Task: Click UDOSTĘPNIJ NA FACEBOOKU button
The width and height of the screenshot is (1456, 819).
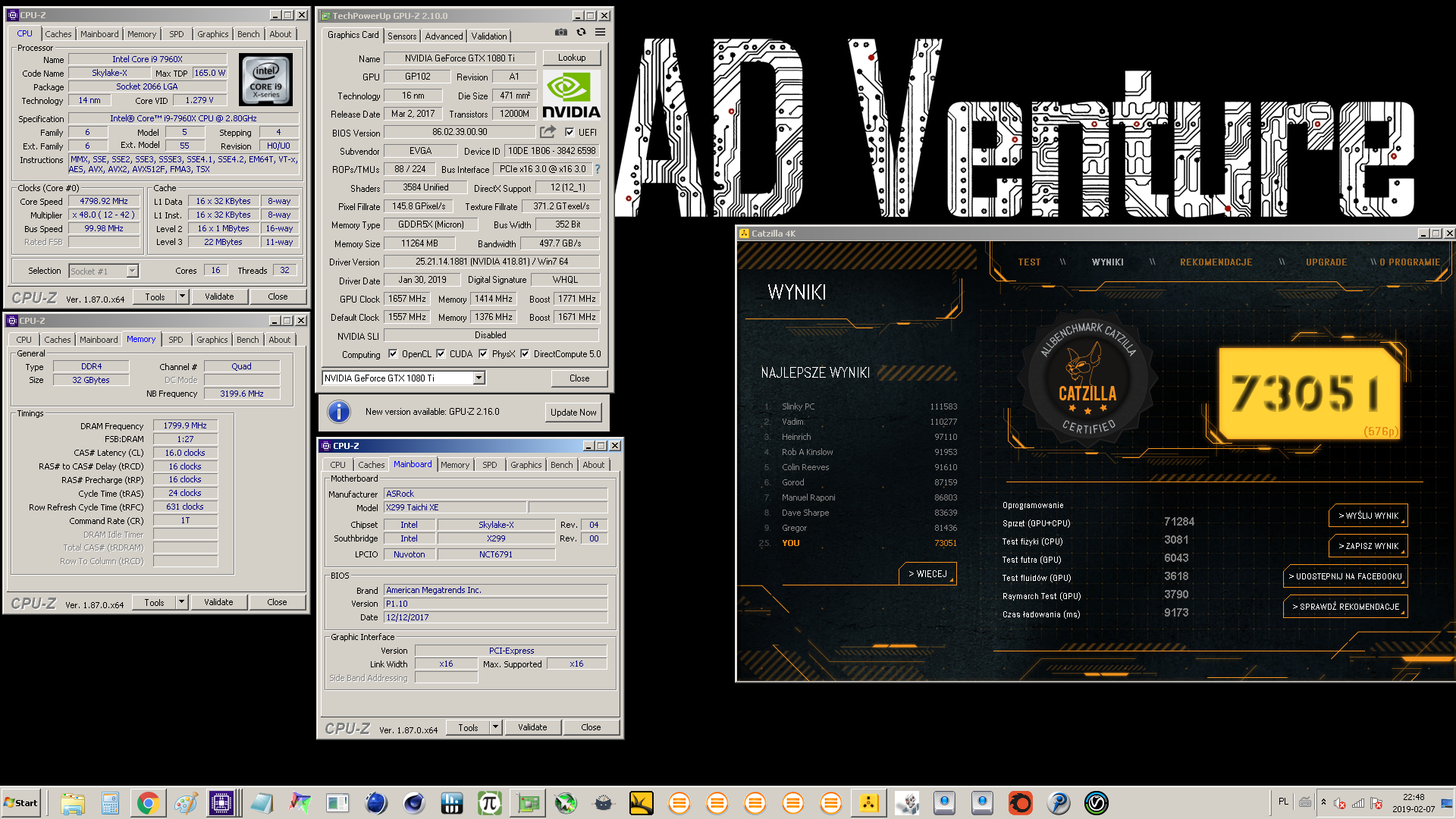Action: [x=1345, y=576]
